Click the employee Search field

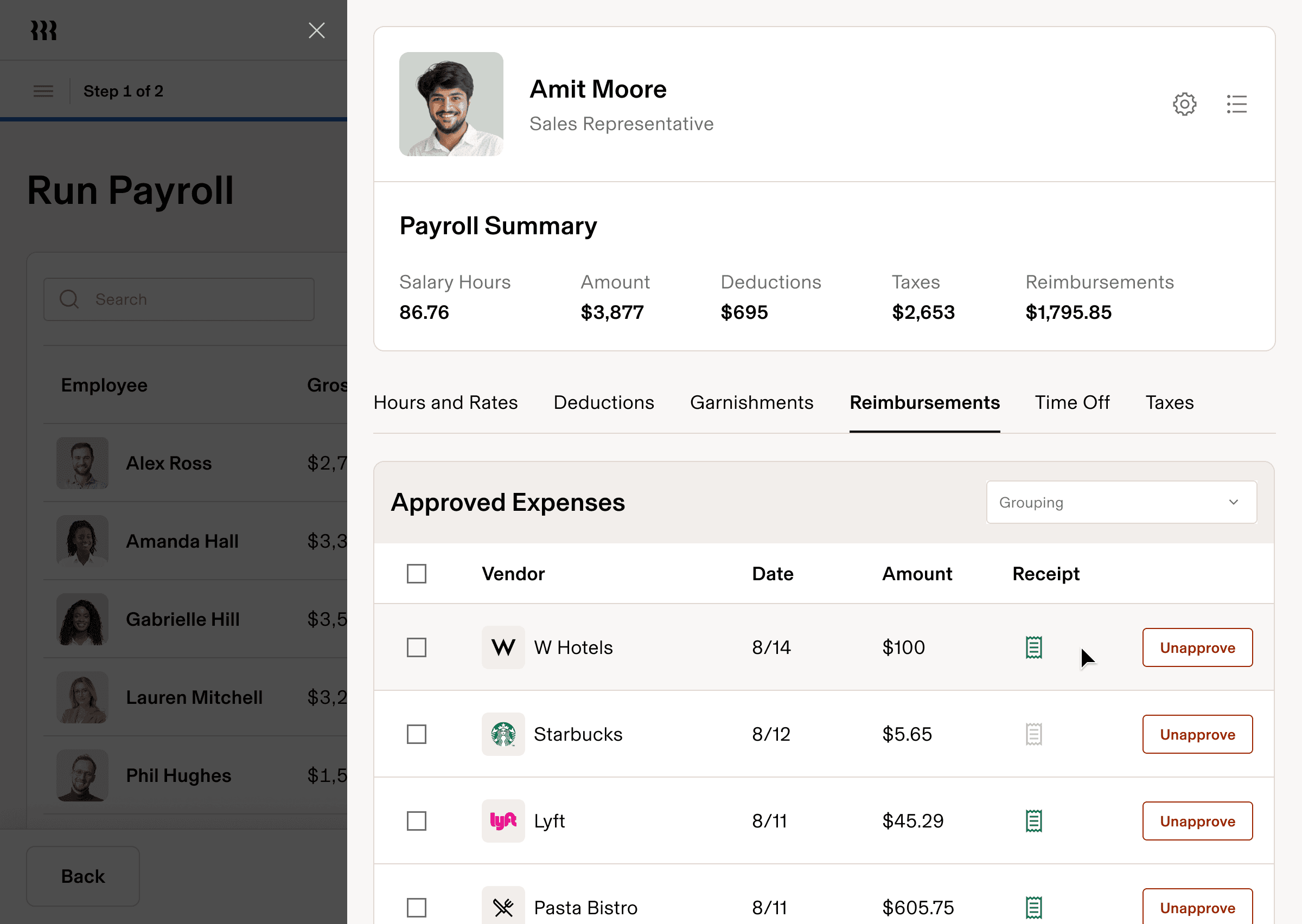click(178, 299)
